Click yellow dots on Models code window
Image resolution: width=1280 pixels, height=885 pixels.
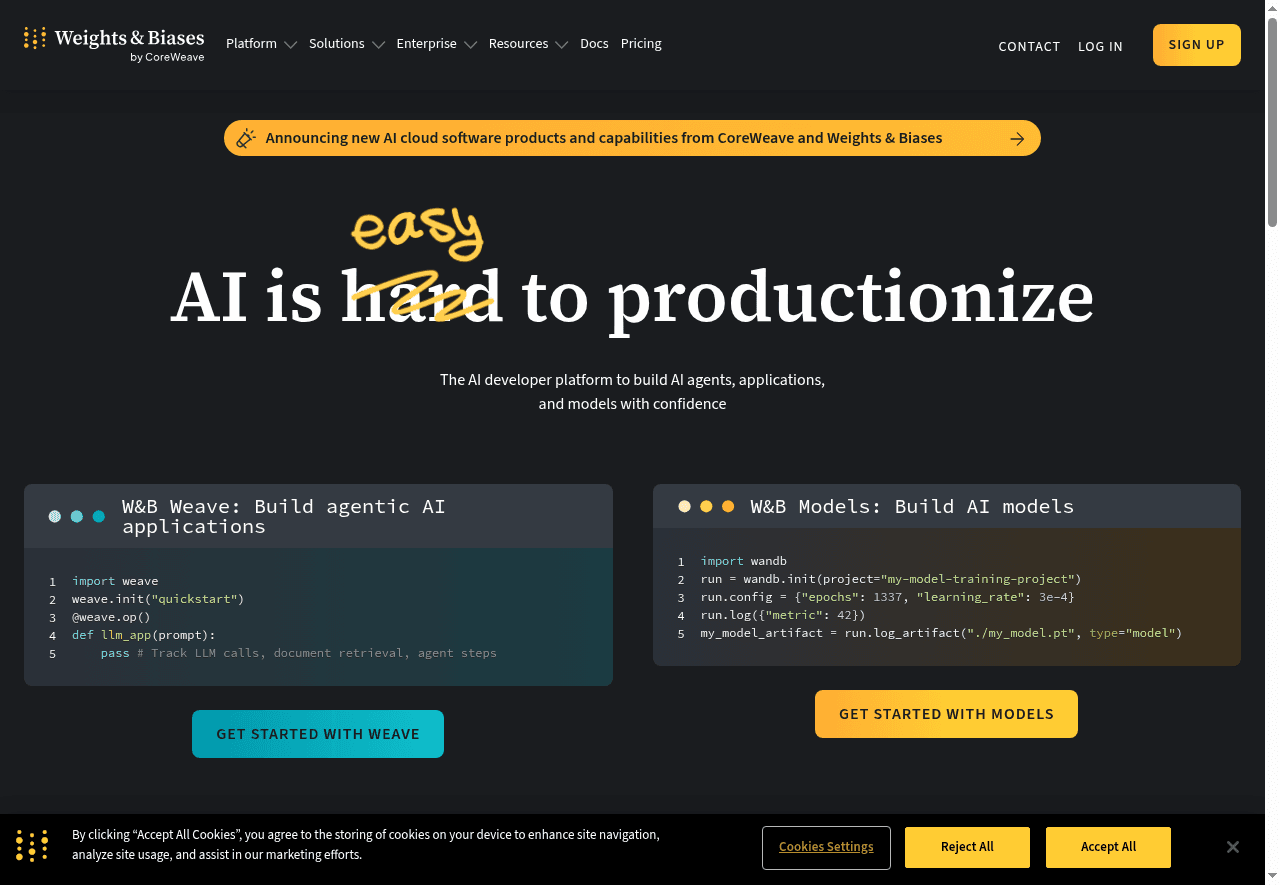click(706, 506)
